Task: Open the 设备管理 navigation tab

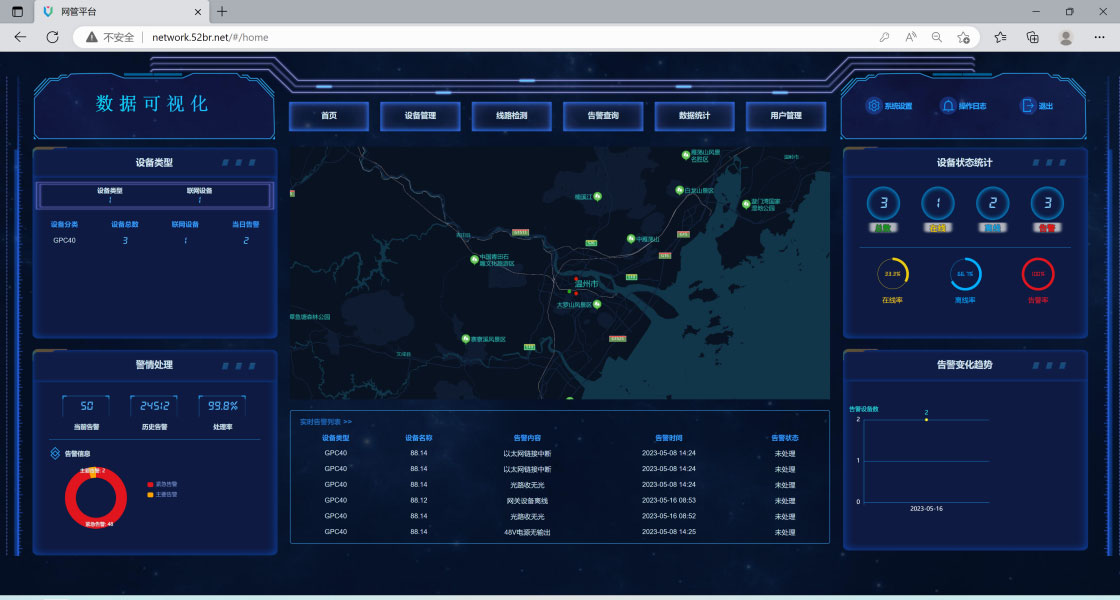Action: pyautogui.click(x=420, y=116)
